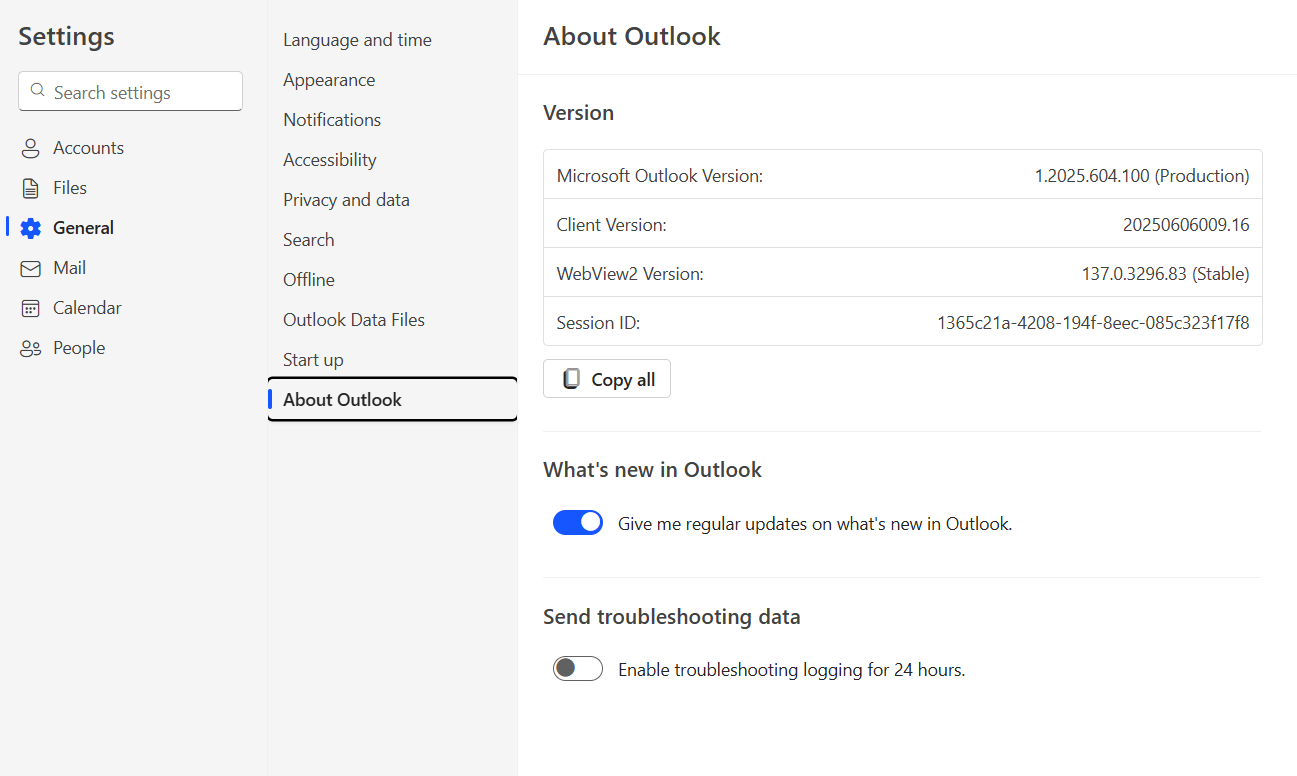Select the Mail envelope icon
This screenshot has height=776, width=1297.
[31, 267]
